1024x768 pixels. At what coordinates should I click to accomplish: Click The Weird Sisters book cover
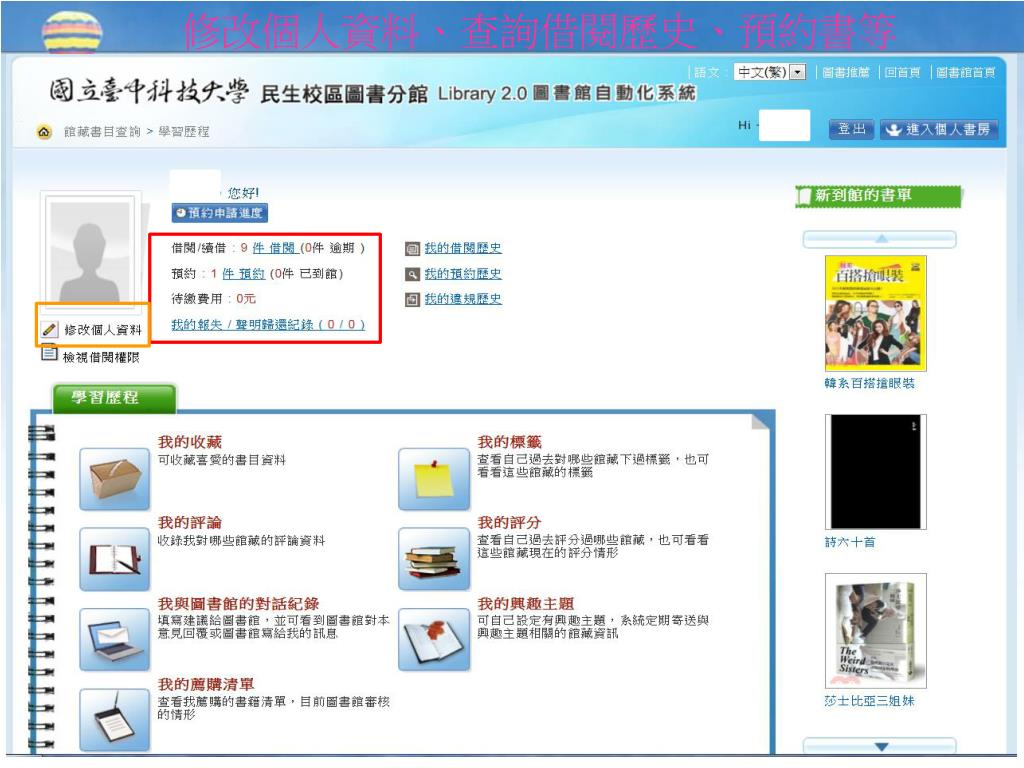point(876,631)
